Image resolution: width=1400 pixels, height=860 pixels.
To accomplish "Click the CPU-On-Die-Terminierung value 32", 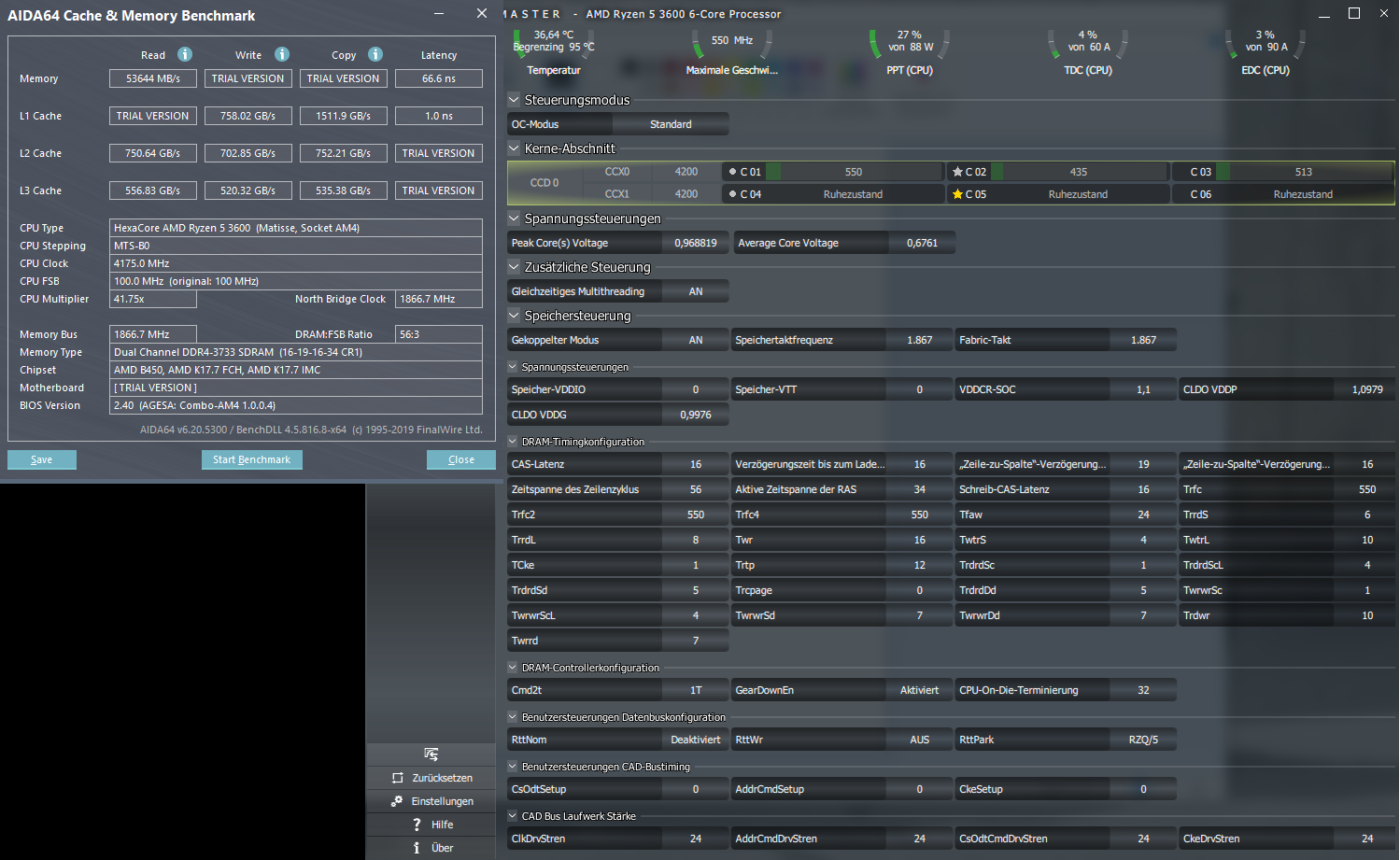I will point(1143,690).
